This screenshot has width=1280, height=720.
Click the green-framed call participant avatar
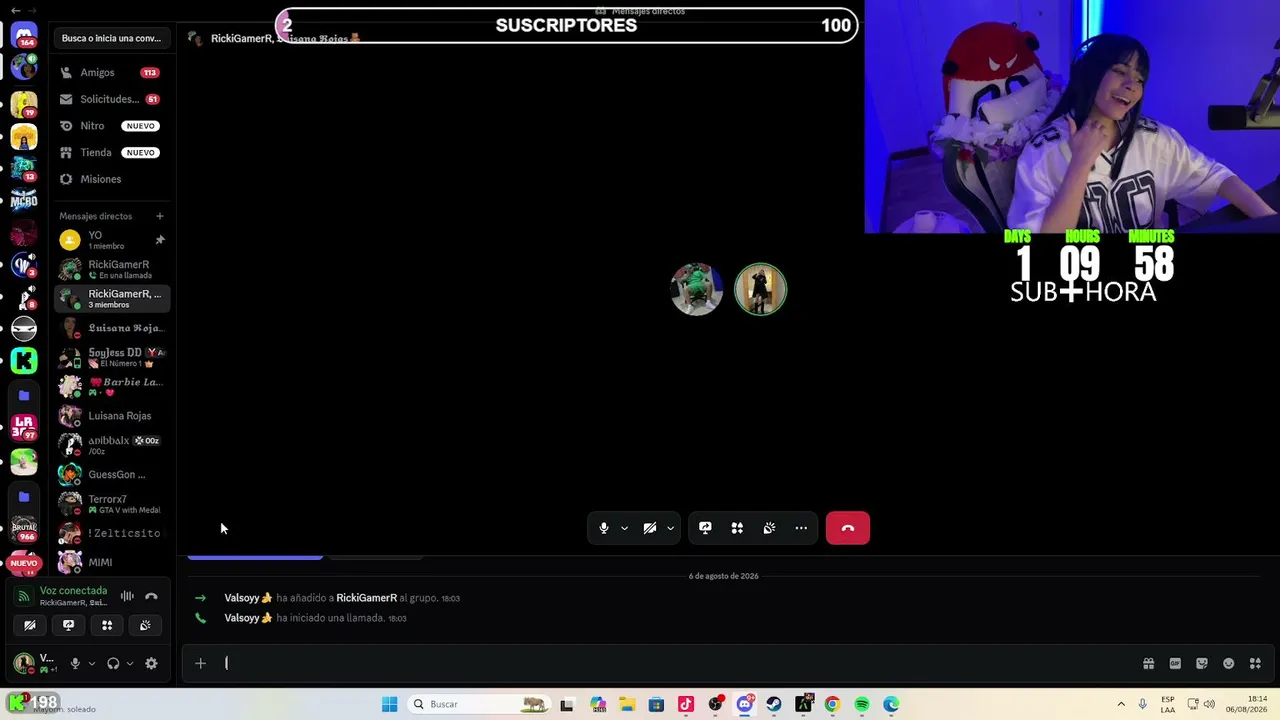[760, 289]
